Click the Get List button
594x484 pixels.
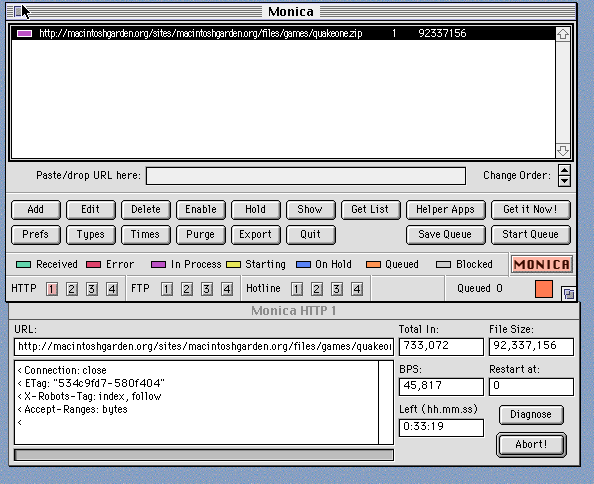click(x=370, y=210)
